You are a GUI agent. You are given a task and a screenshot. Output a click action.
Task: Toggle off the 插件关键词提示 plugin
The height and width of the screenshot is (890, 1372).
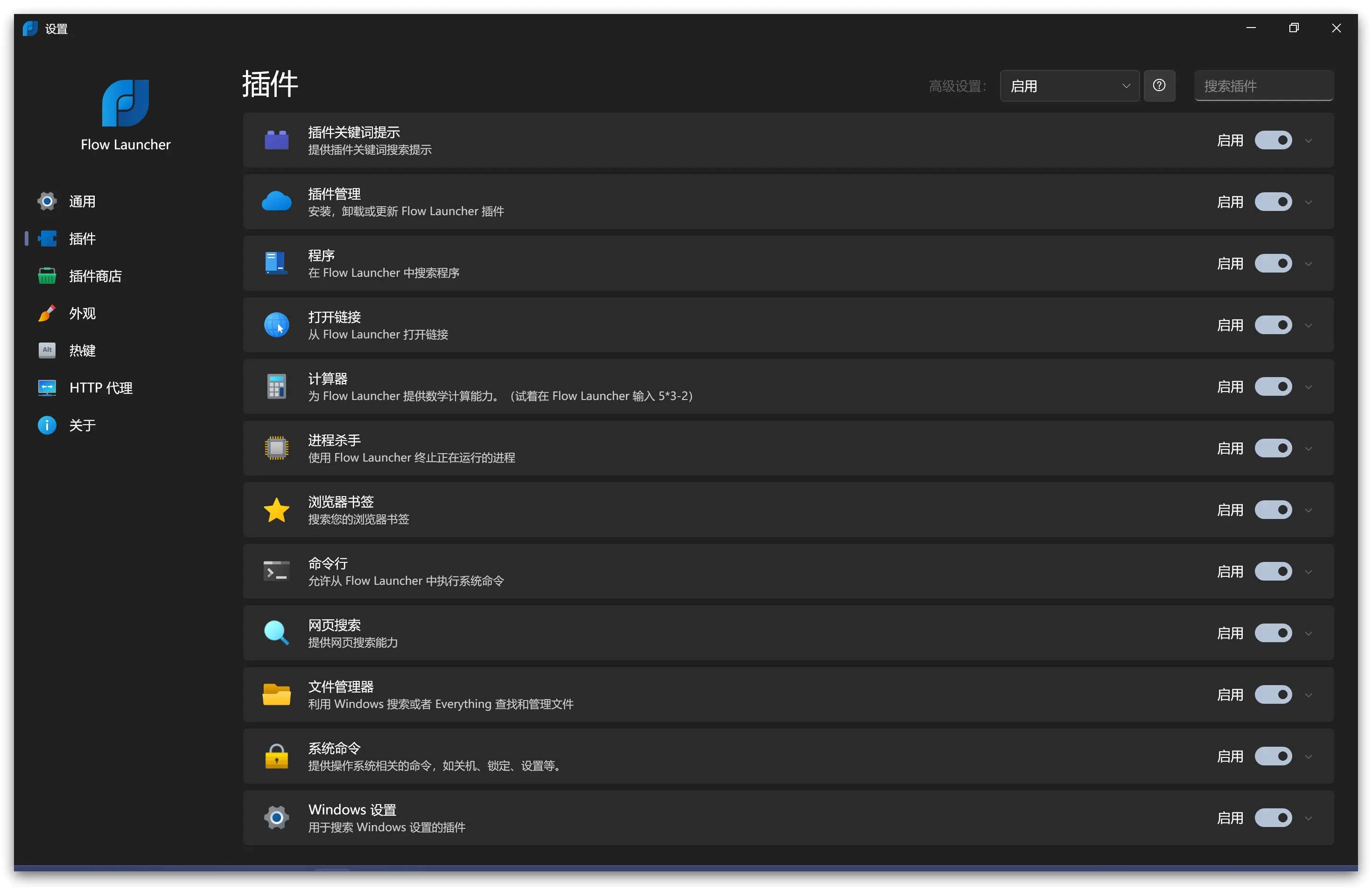point(1273,140)
